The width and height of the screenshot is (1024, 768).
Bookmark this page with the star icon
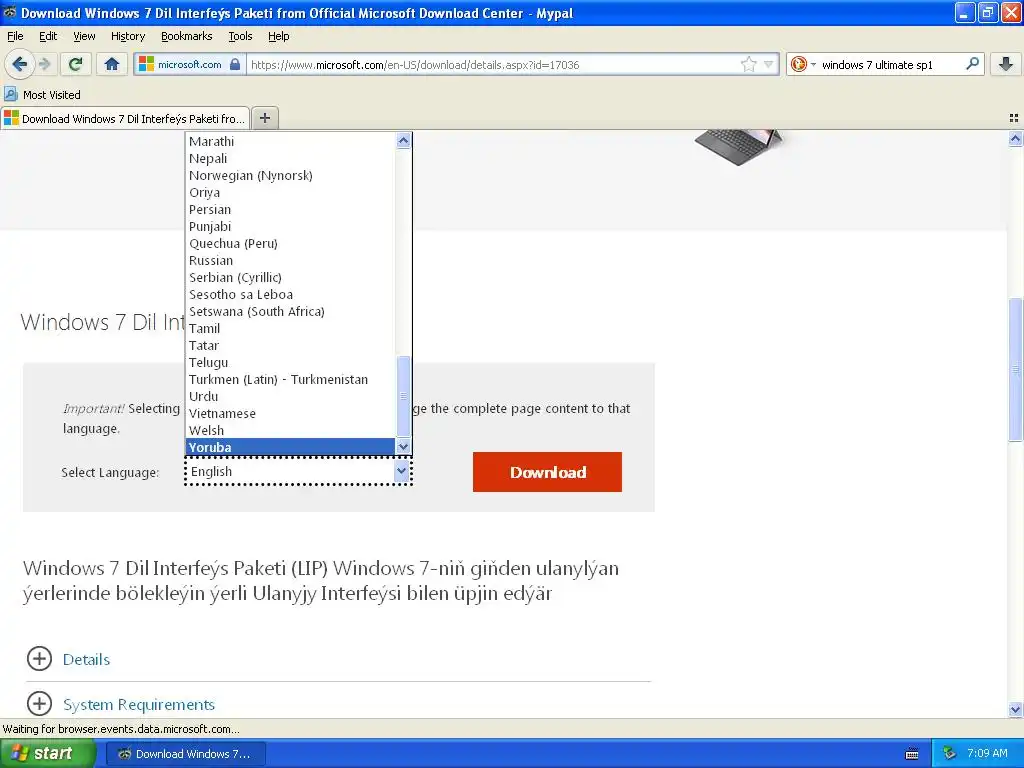click(748, 64)
